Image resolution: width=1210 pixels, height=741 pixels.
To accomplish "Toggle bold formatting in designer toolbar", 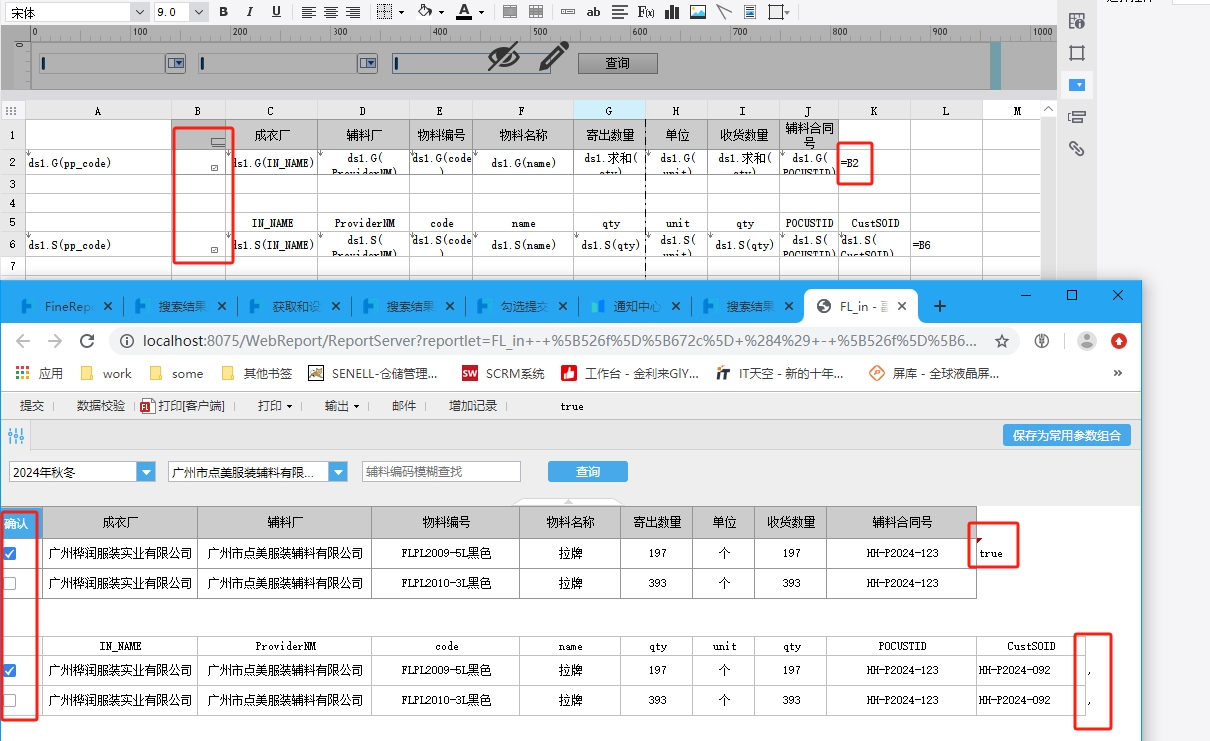I will pos(223,12).
